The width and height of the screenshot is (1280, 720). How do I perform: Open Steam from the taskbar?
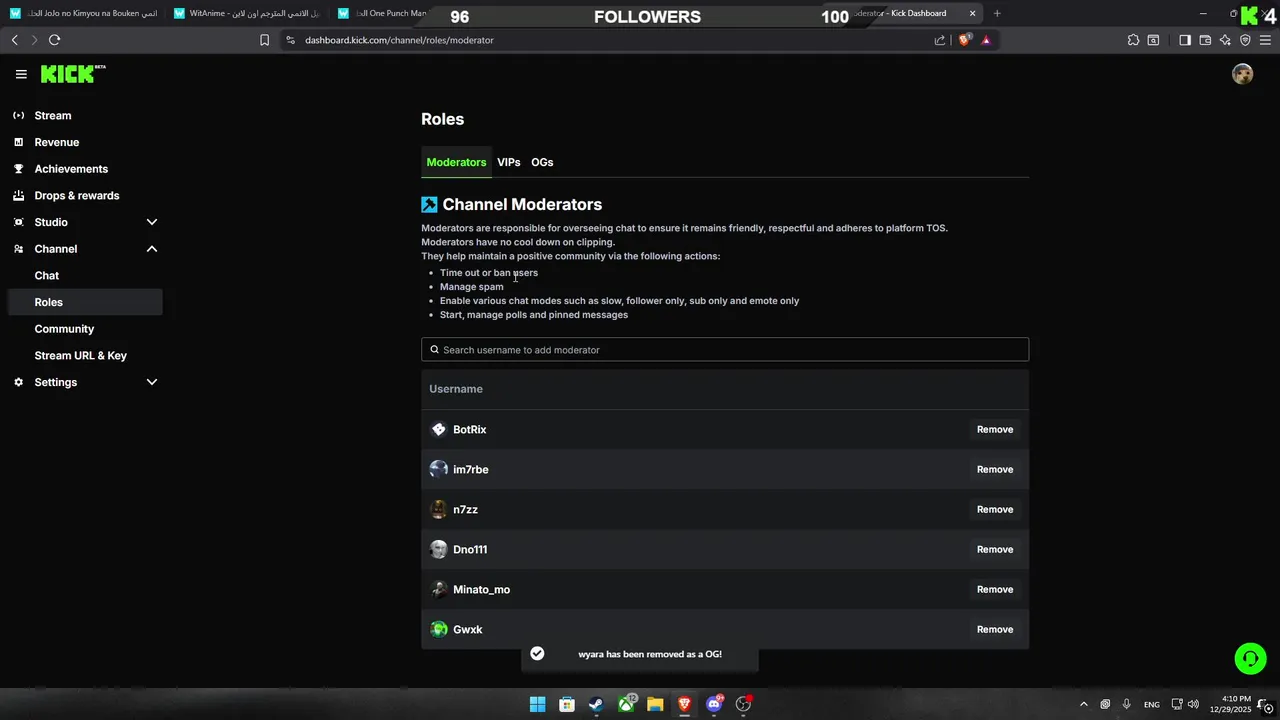point(596,704)
